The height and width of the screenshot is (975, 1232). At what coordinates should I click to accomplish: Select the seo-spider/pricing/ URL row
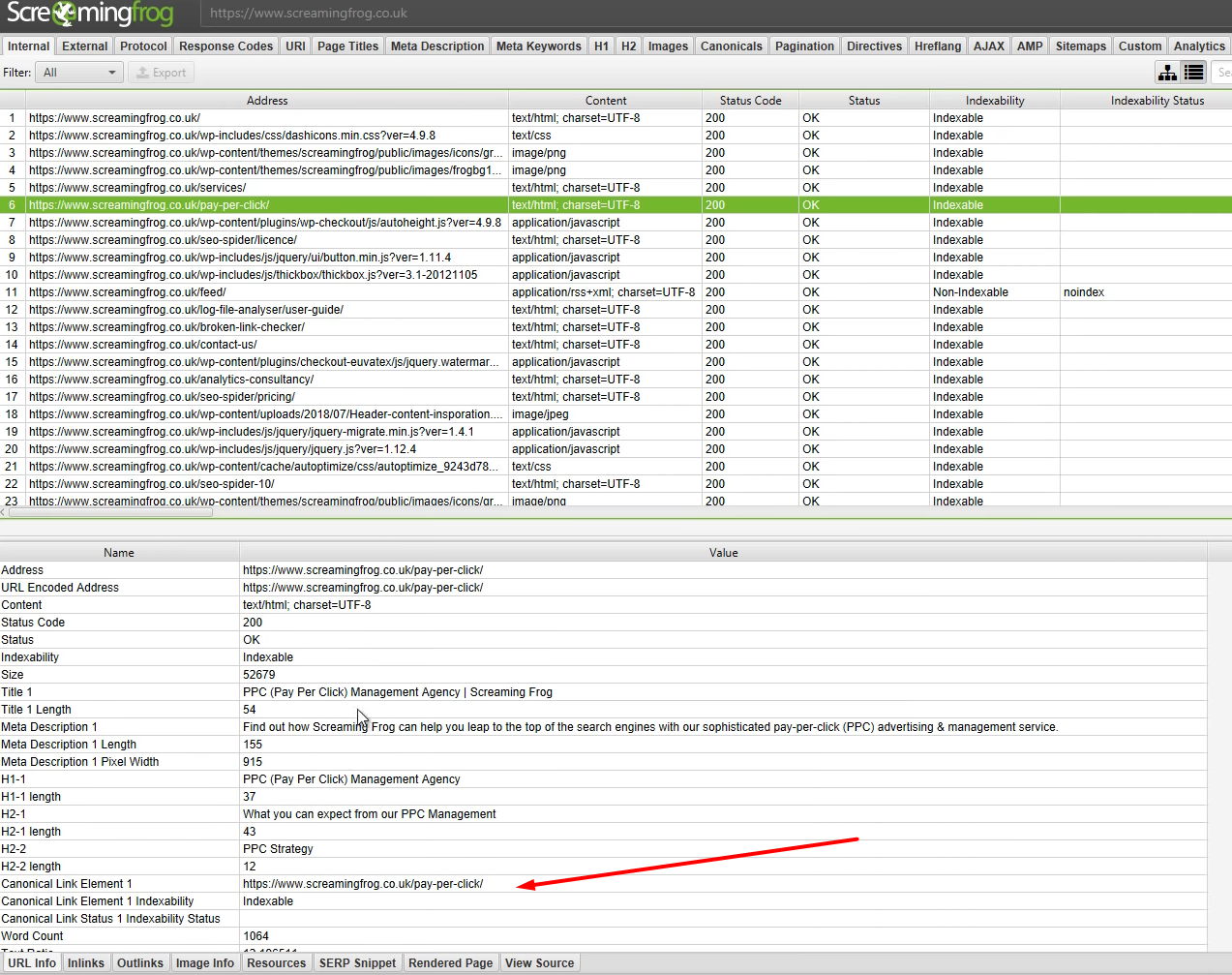(x=162, y=397)
